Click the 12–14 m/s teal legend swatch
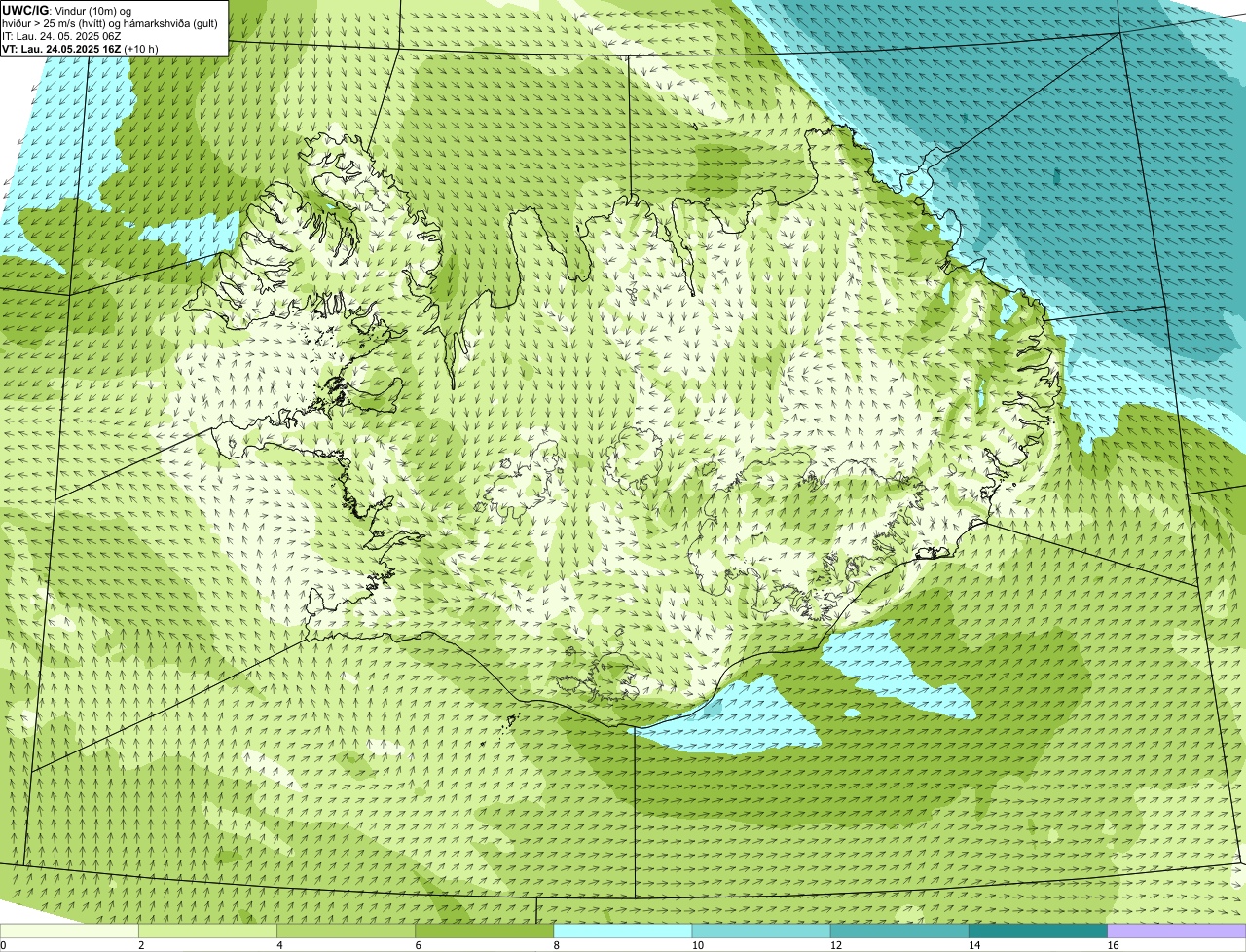 pos(899,932)
